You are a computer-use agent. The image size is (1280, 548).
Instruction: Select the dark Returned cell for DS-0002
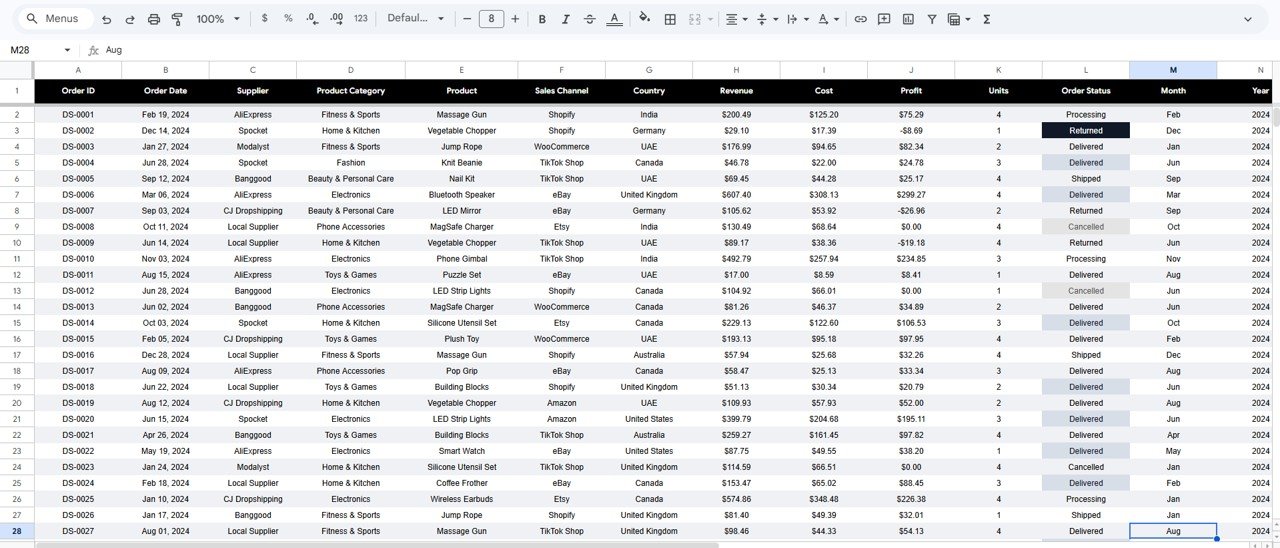click(1086, 131)
